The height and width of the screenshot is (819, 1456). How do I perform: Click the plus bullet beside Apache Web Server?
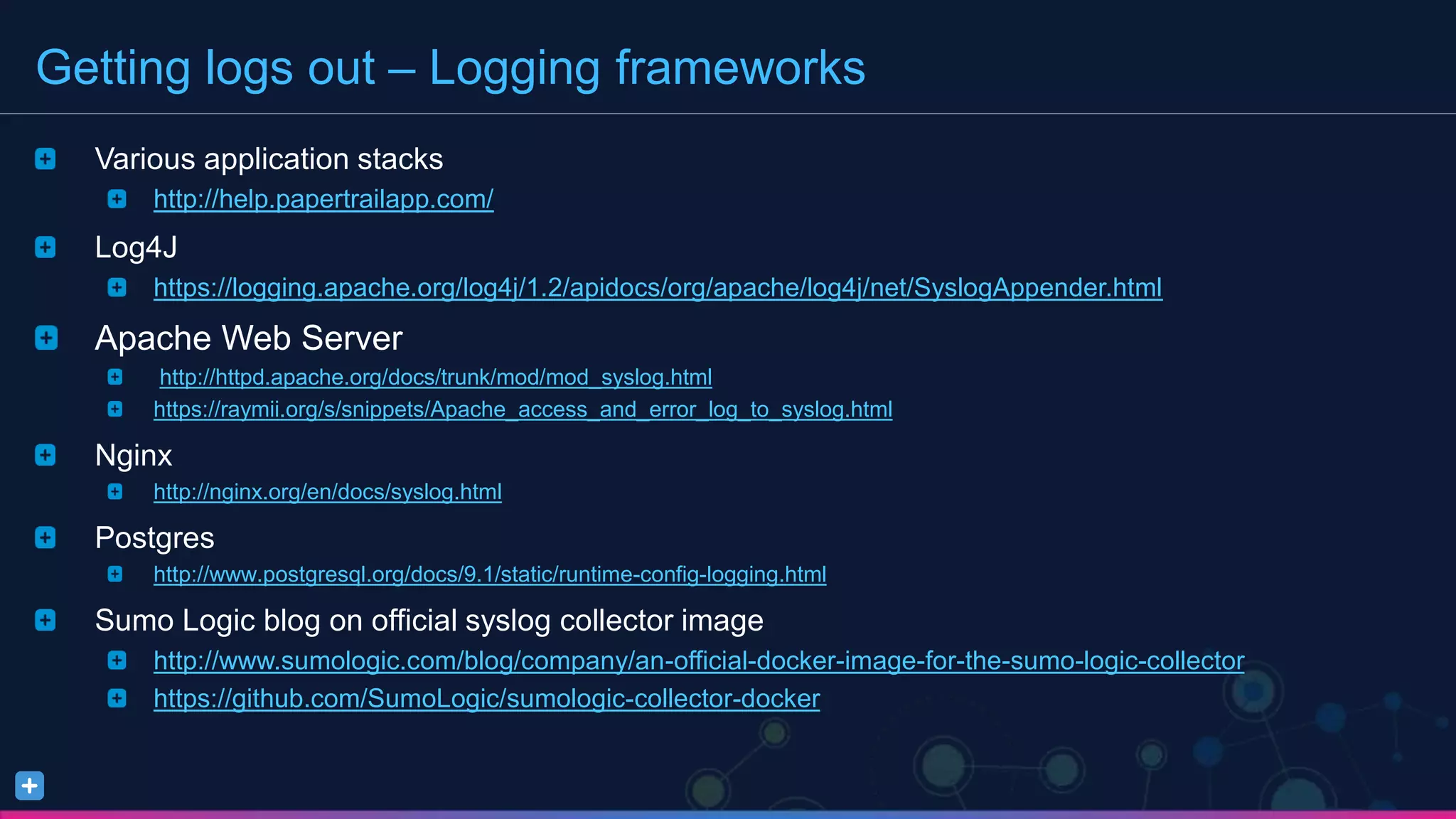point(46,338)
